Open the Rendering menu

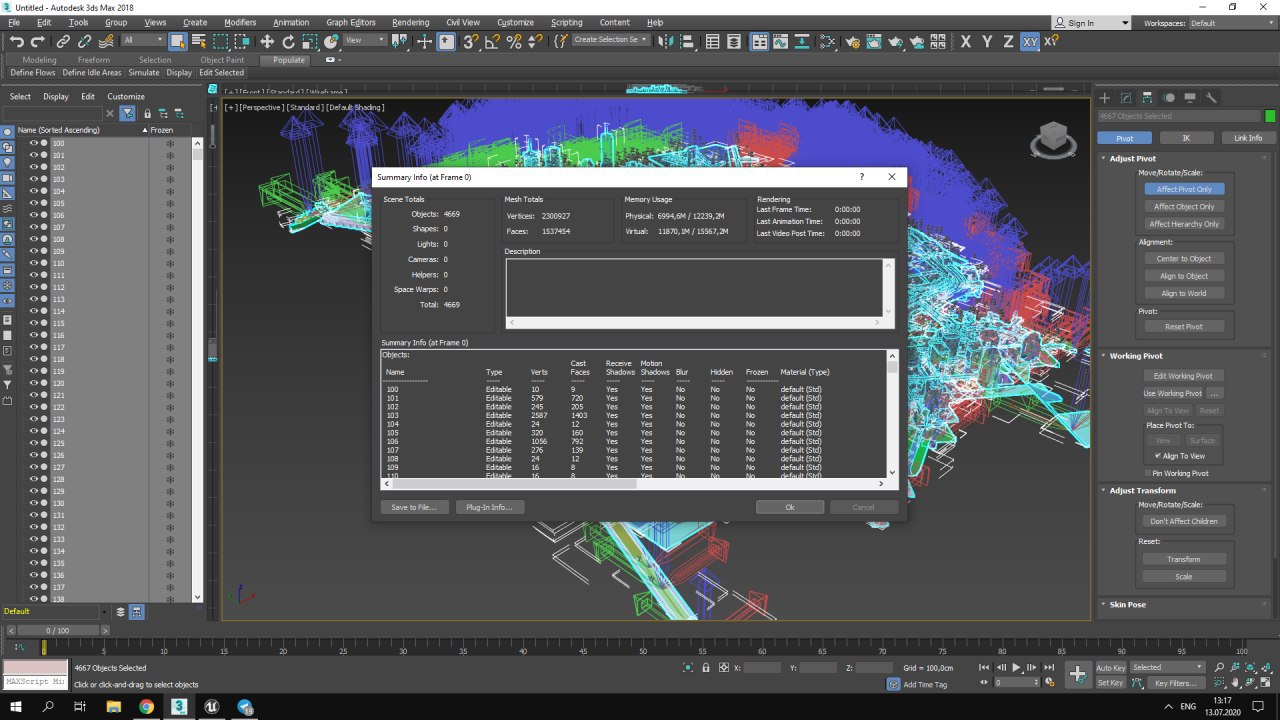pyautogui.click(x=411, y=22)
